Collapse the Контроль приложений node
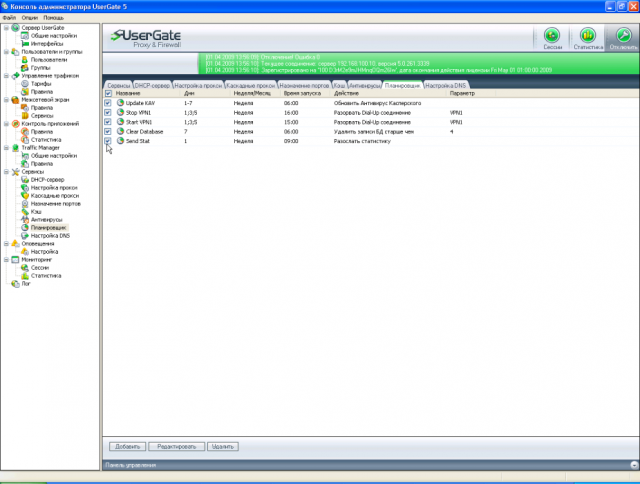Viewport: 640px width, 484px height. point(7,124)
